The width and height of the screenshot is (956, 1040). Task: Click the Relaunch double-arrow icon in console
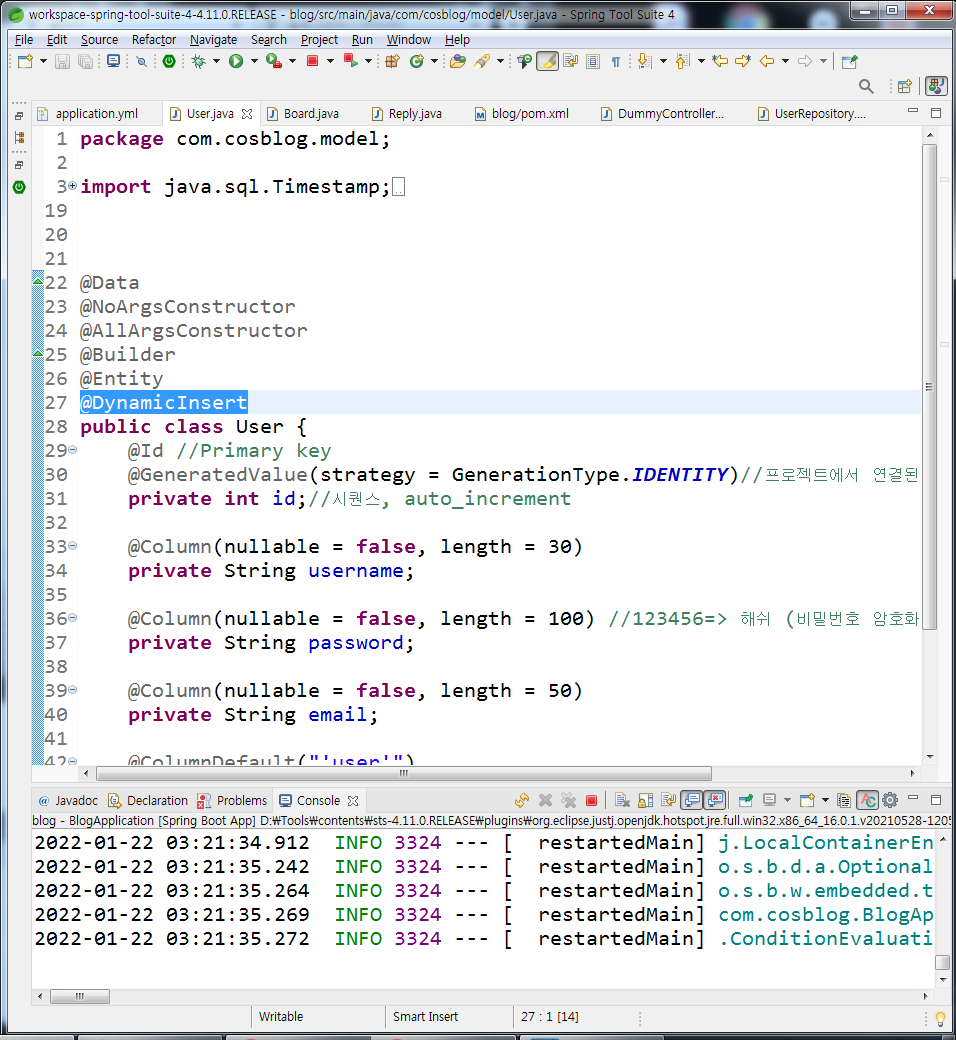pyautogui.click(x=522, y=801)
